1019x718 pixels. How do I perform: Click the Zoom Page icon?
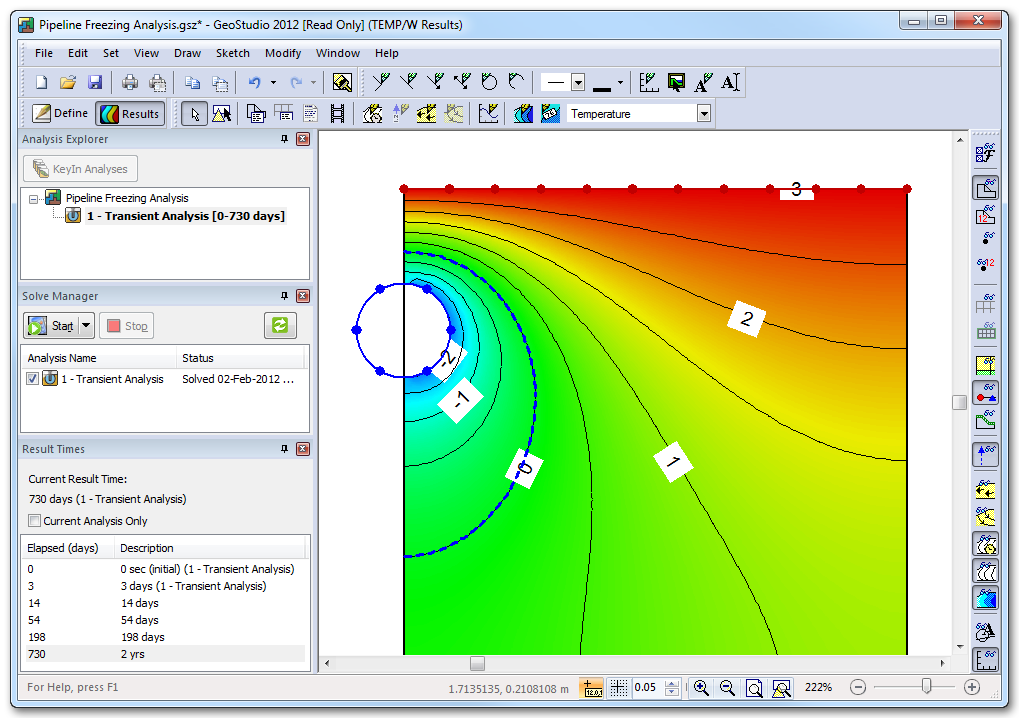[x=754, y=687]
